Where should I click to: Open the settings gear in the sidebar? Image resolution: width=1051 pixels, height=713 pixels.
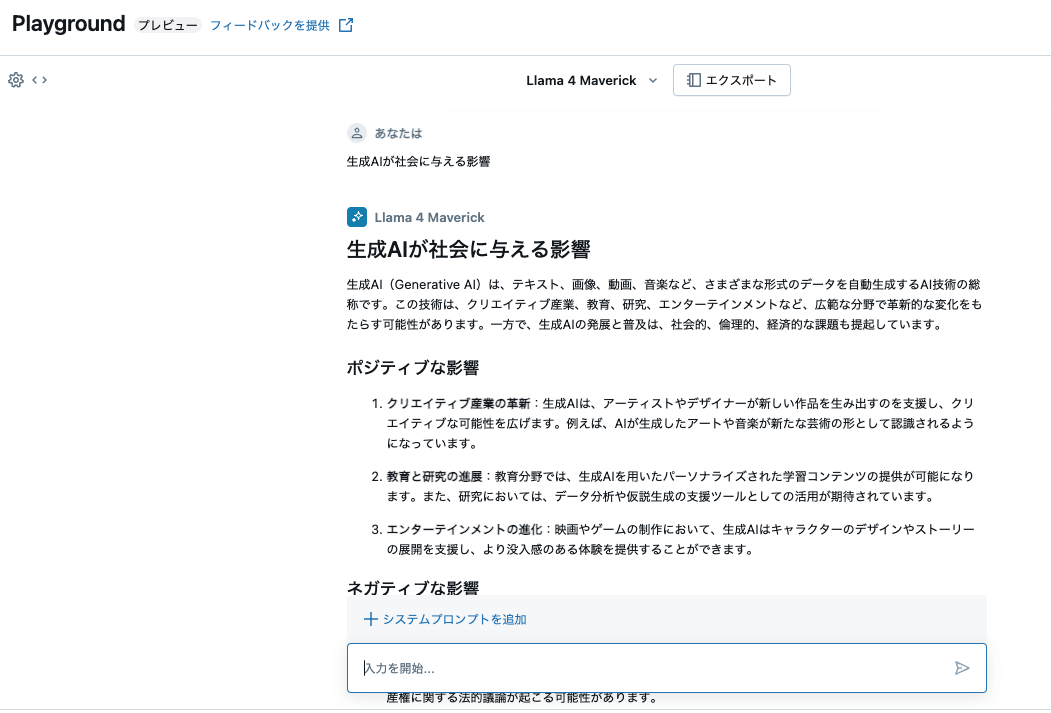point(15,79)
